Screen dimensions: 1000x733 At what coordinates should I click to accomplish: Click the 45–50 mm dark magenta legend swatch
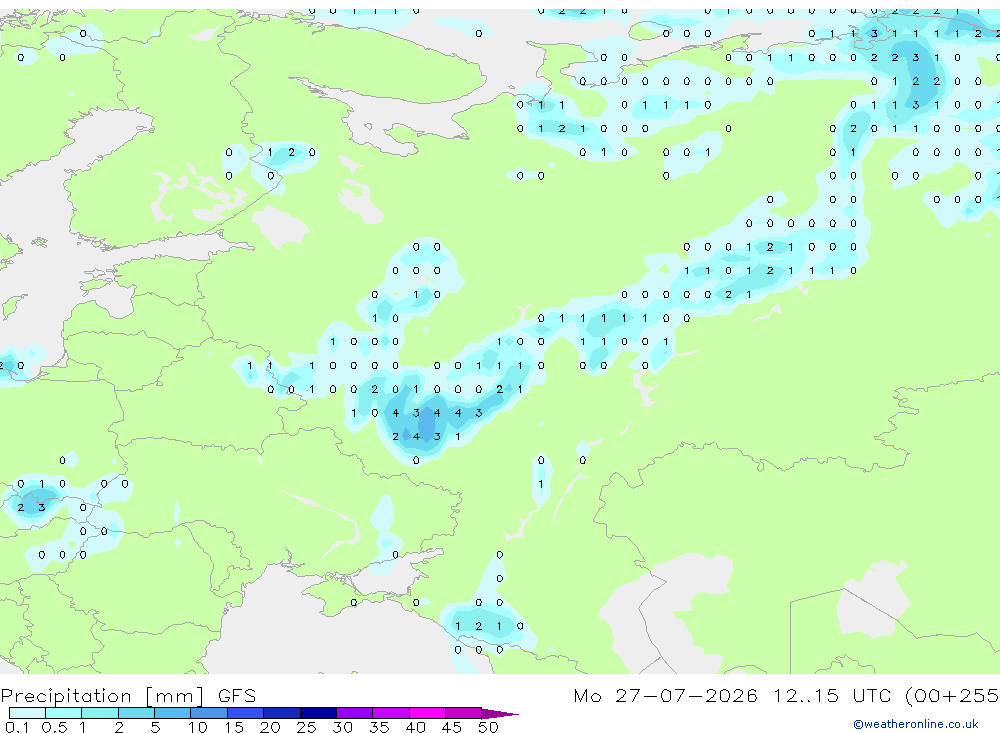tap(463, 713)
